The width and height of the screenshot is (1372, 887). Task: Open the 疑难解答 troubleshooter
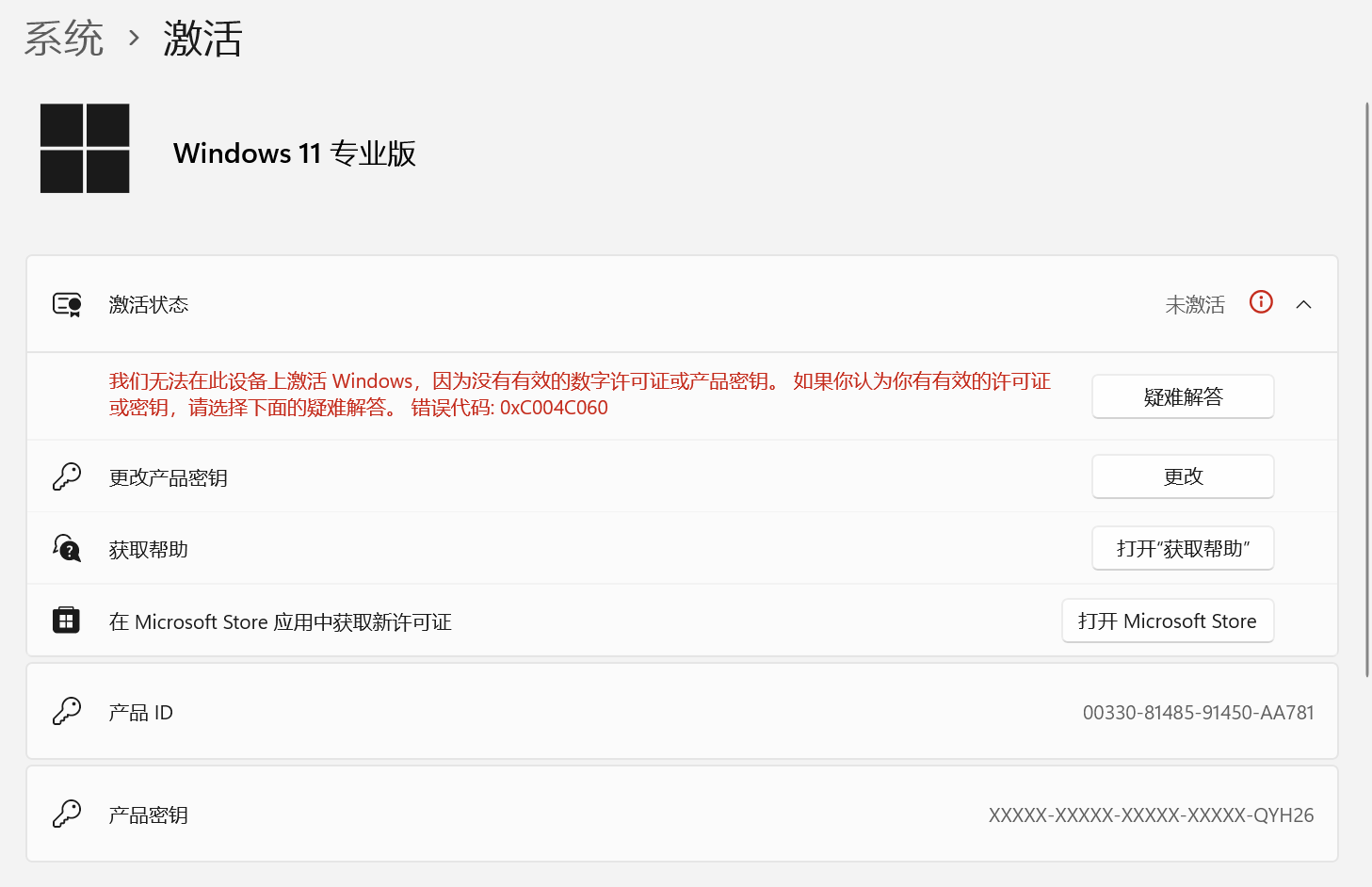1182,396
